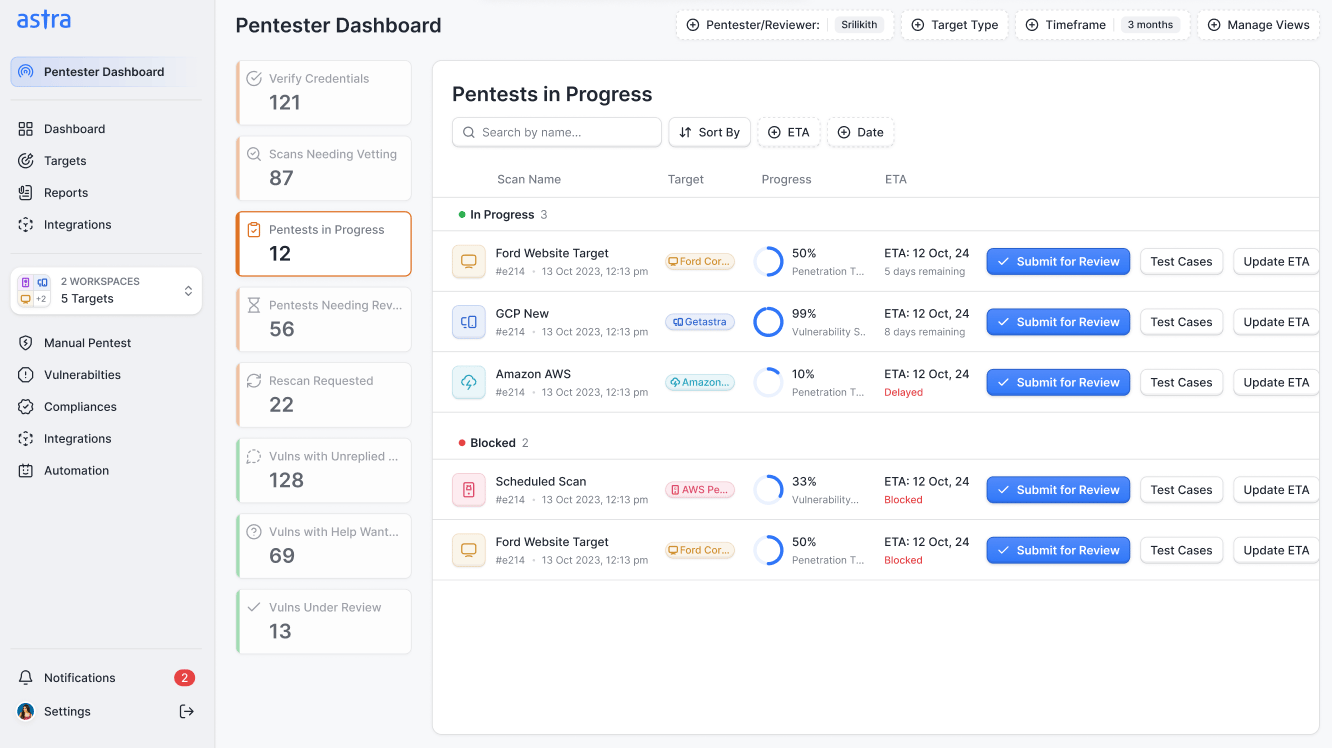
Task: Click the Reports document icon
Action: 26,193
